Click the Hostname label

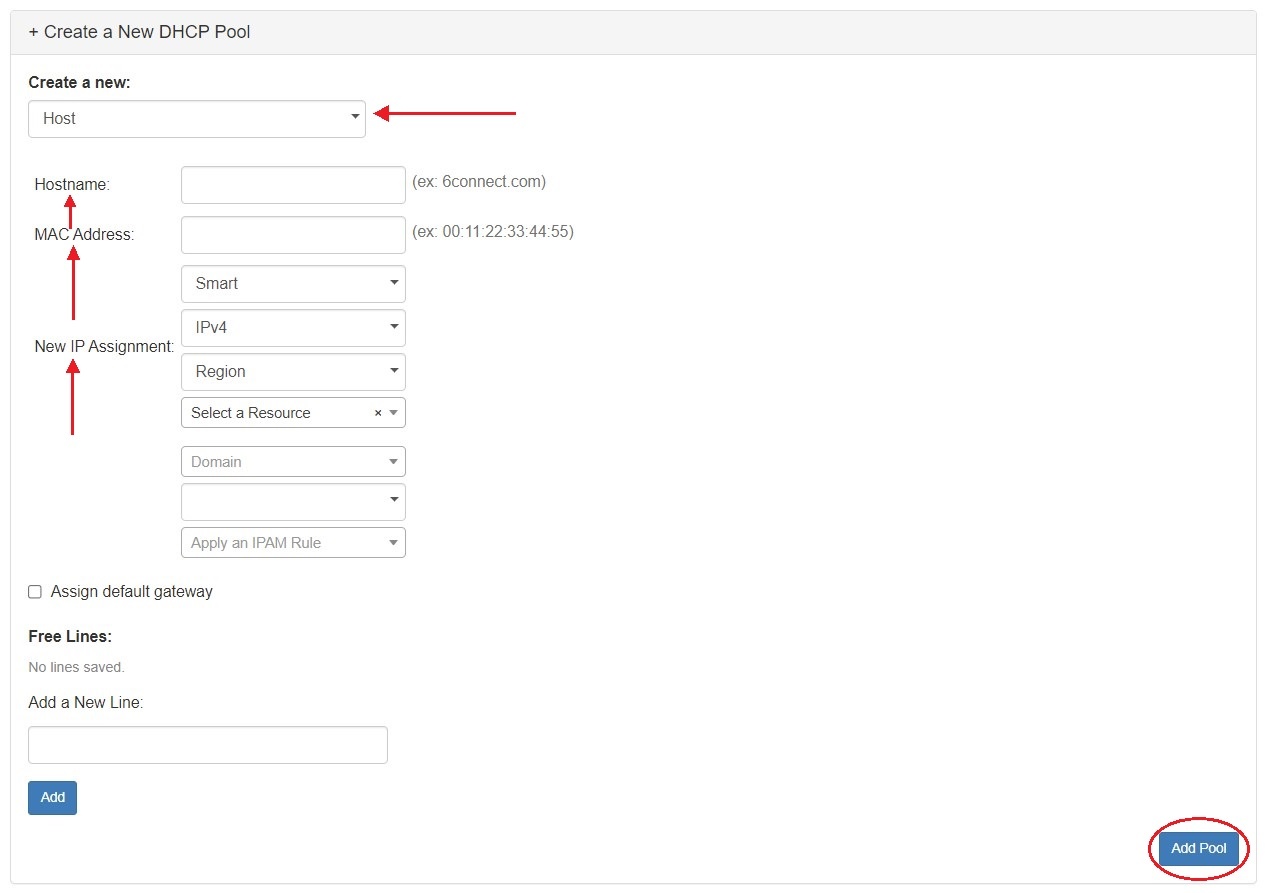point(72,185)
